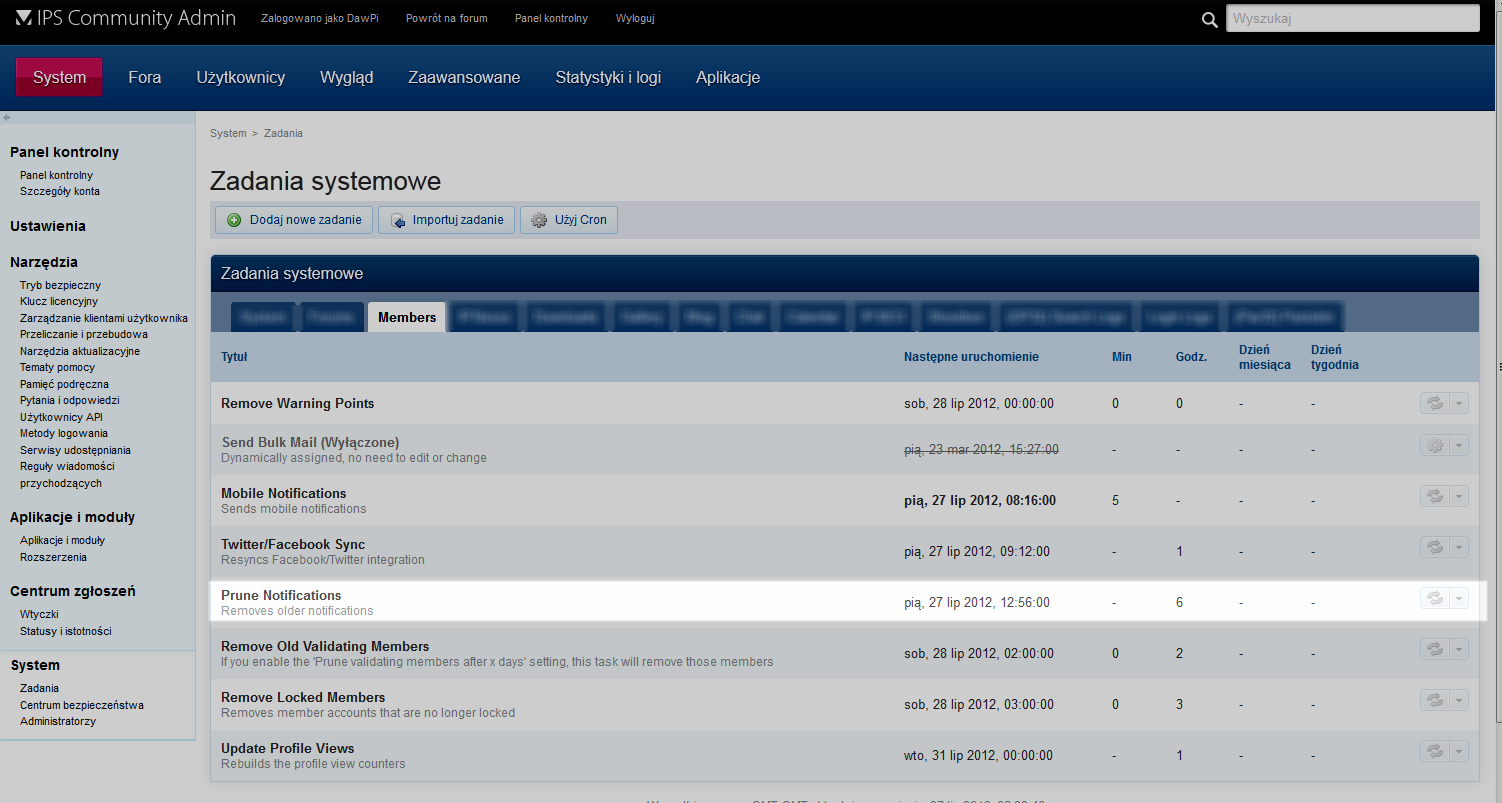Open dropdown arrow for Mobile Notifications
The width and height of the screenshot is (1502, 803).
coord(1459,496)
